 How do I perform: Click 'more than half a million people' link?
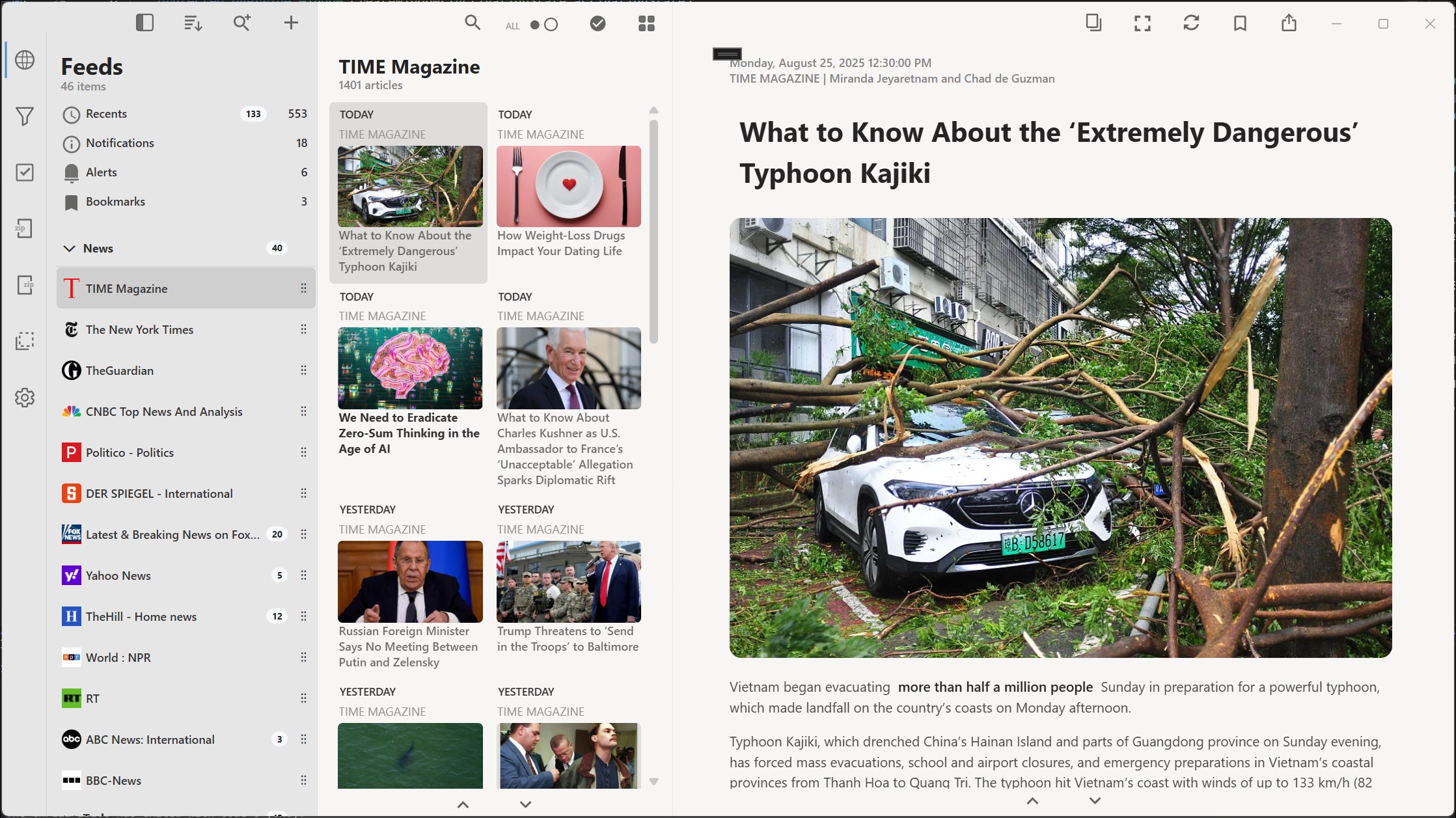click(x=995, y=687)
